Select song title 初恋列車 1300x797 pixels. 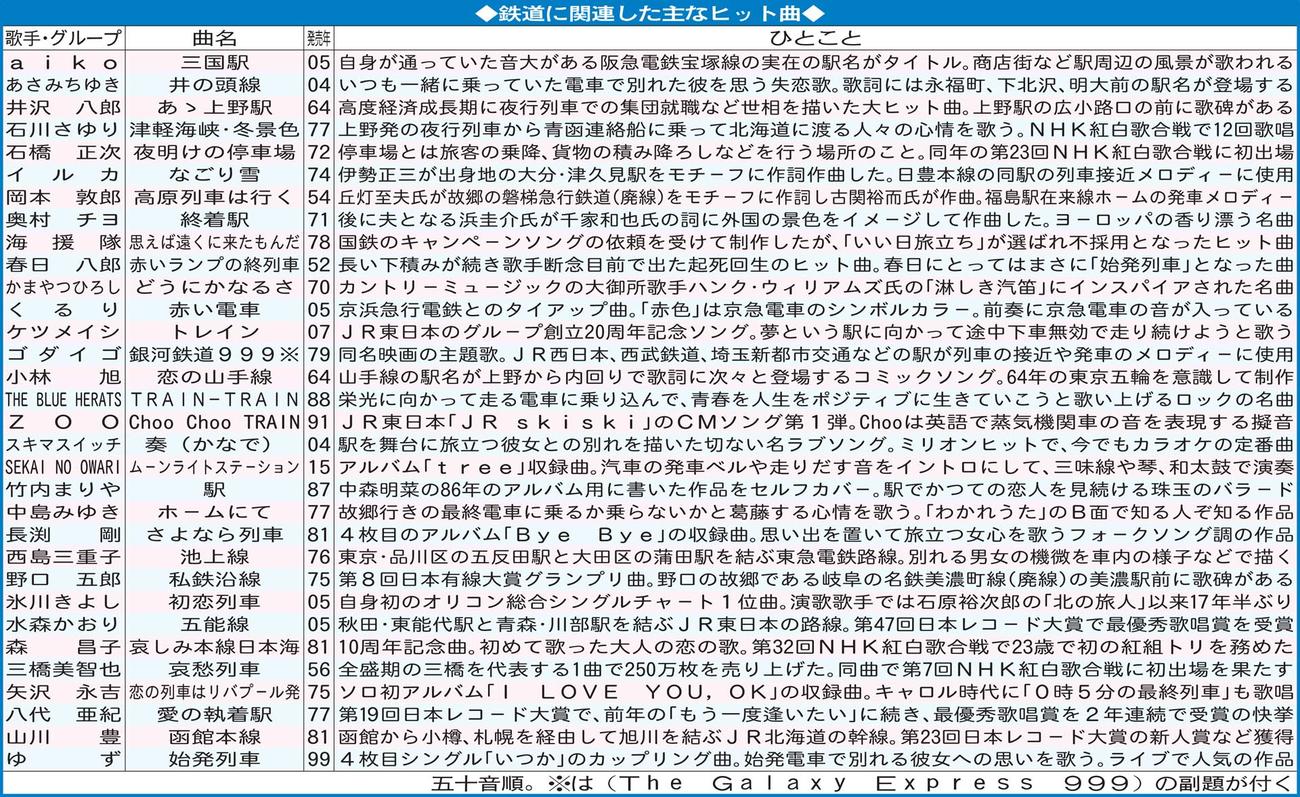point(214,602)
